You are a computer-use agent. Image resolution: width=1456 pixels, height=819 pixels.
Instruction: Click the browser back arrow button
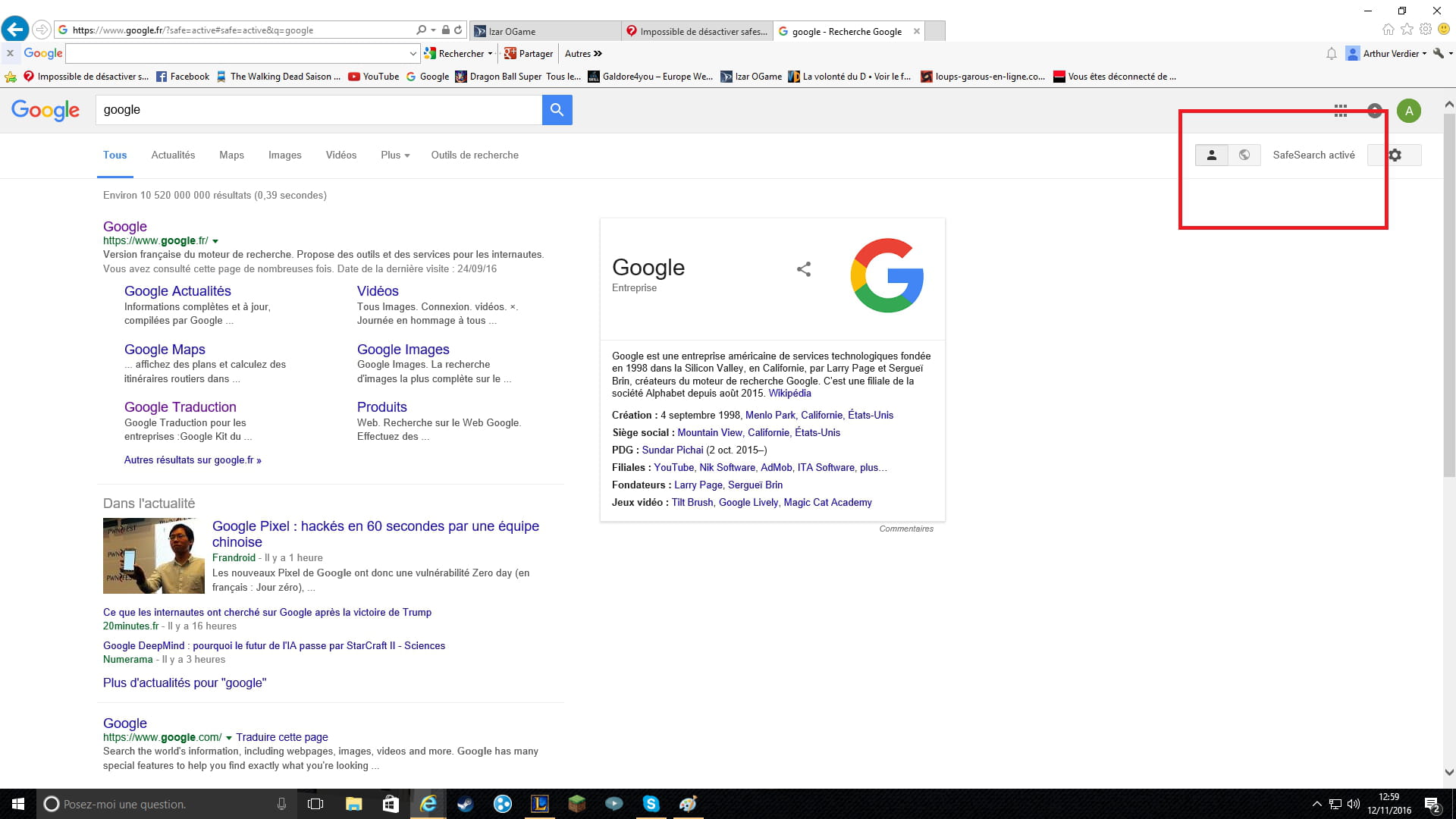(14, 30)
